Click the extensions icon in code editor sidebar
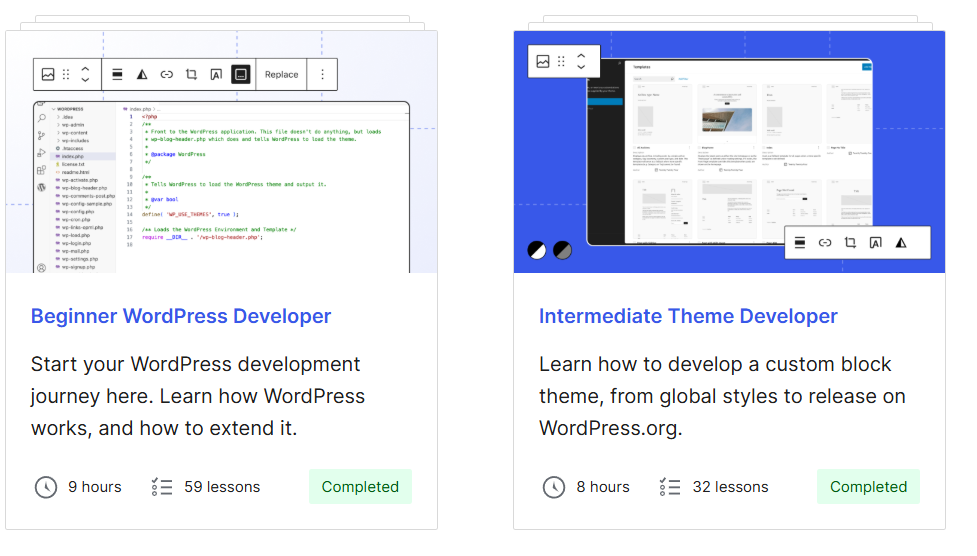Image resolution: width=977 pixels, height=556 pixels. (42, 170)
